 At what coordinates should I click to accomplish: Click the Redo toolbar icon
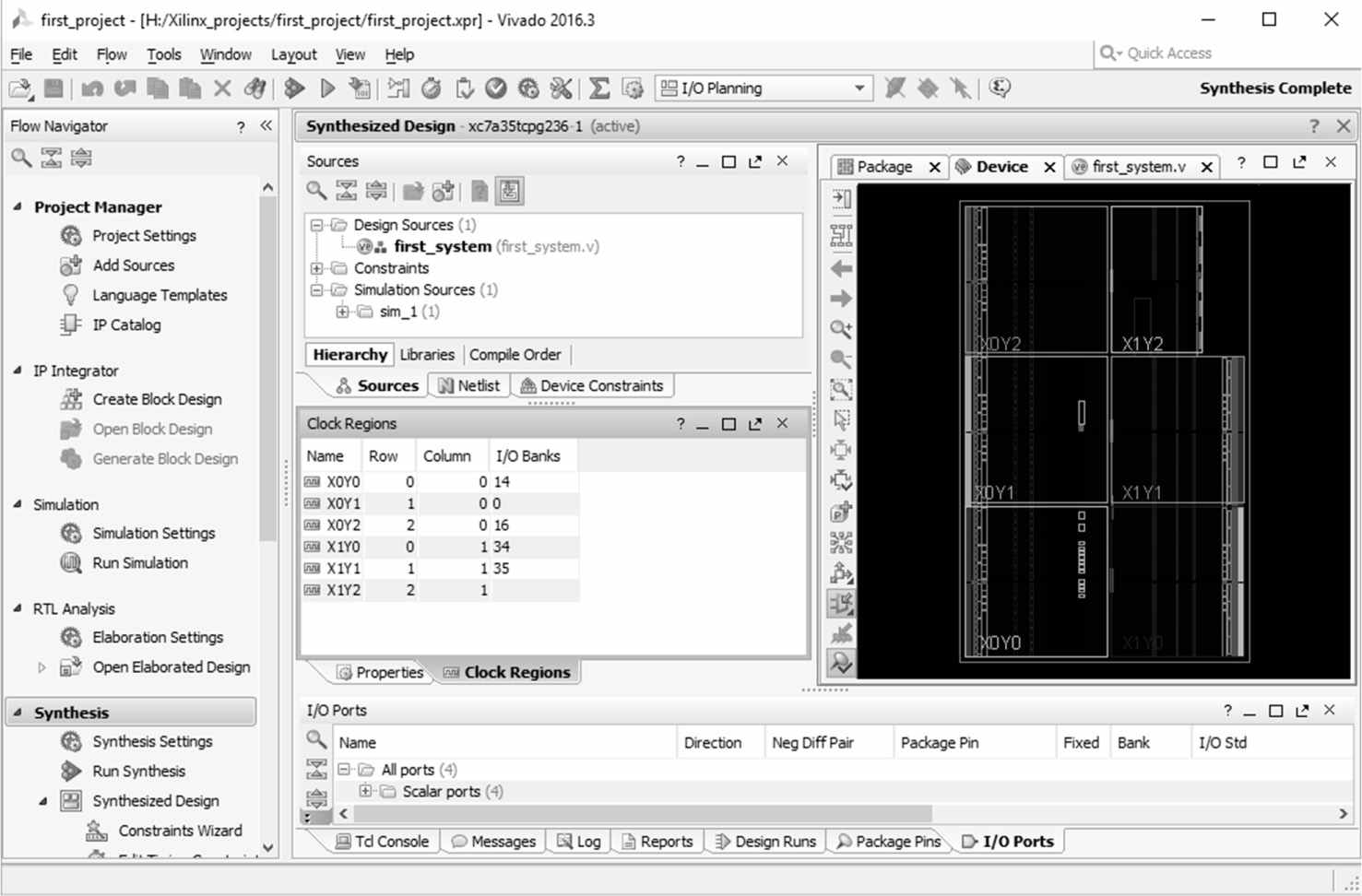[x=124, y=88]
